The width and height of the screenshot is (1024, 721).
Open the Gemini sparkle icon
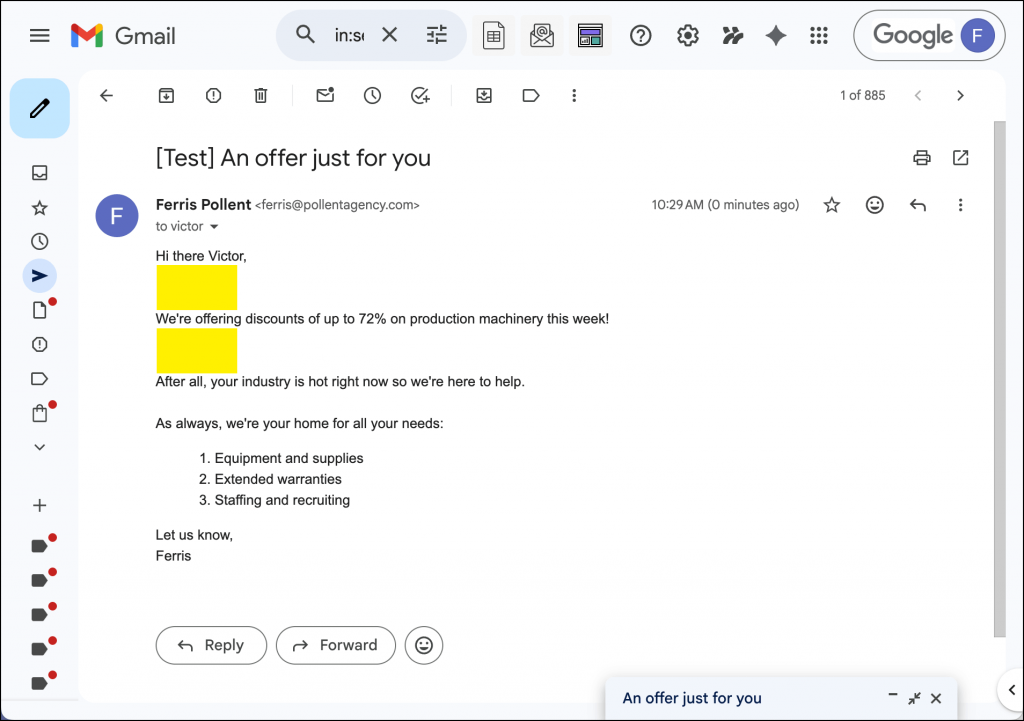pyautogui.click(x=776, y=35)
